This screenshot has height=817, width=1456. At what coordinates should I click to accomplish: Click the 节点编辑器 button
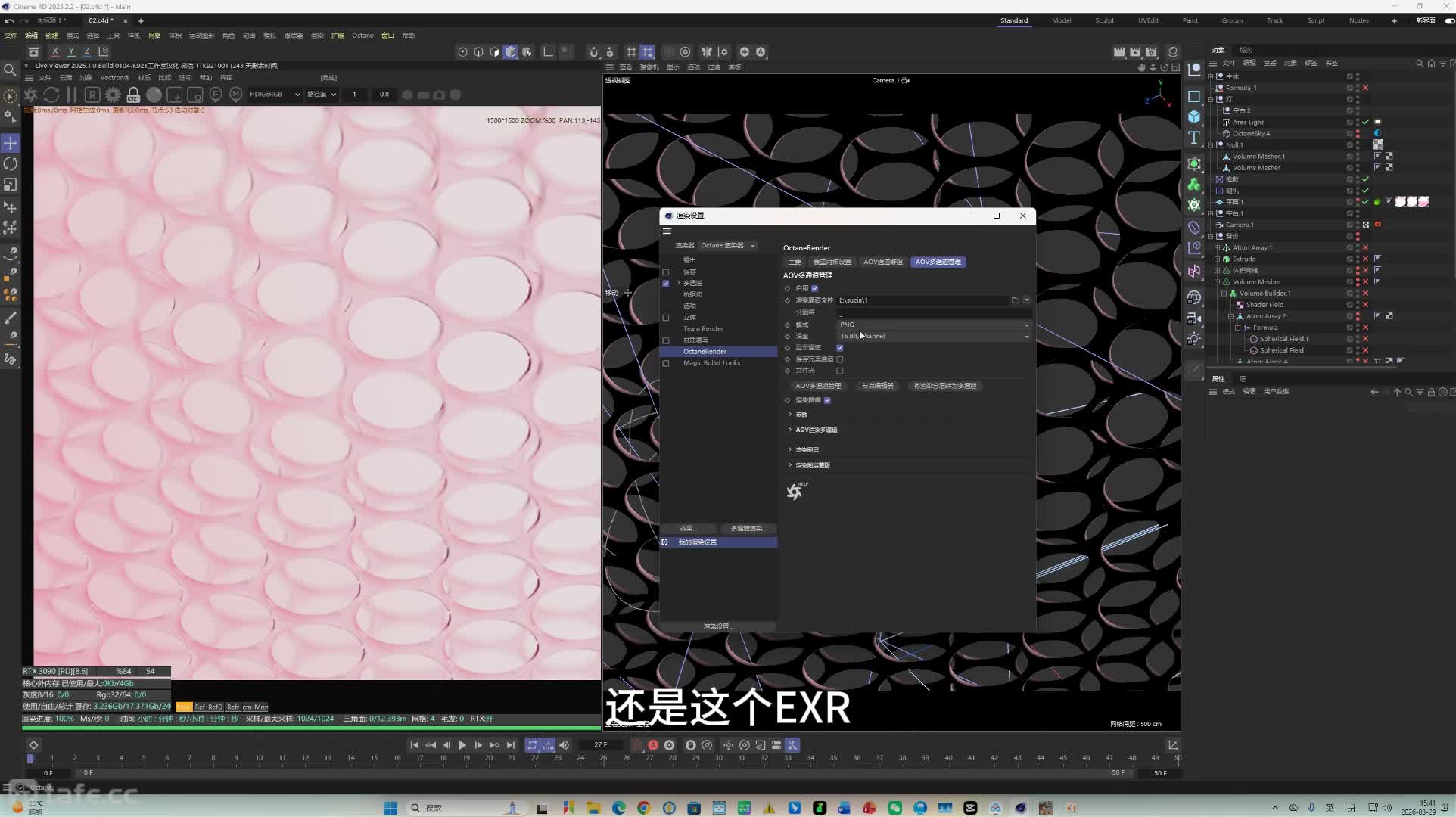878,386
